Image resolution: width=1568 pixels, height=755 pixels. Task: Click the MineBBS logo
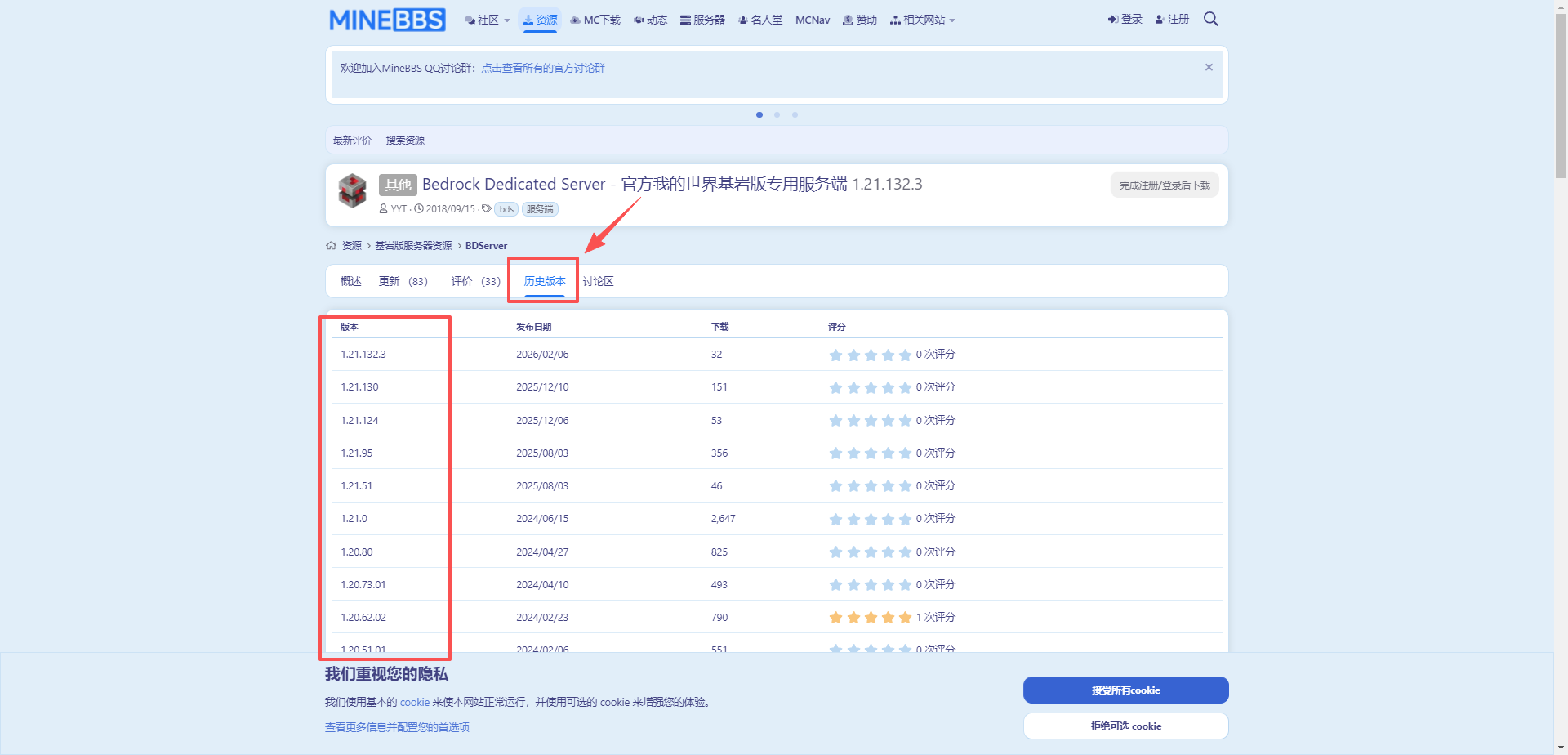click(x=387, y=20)
